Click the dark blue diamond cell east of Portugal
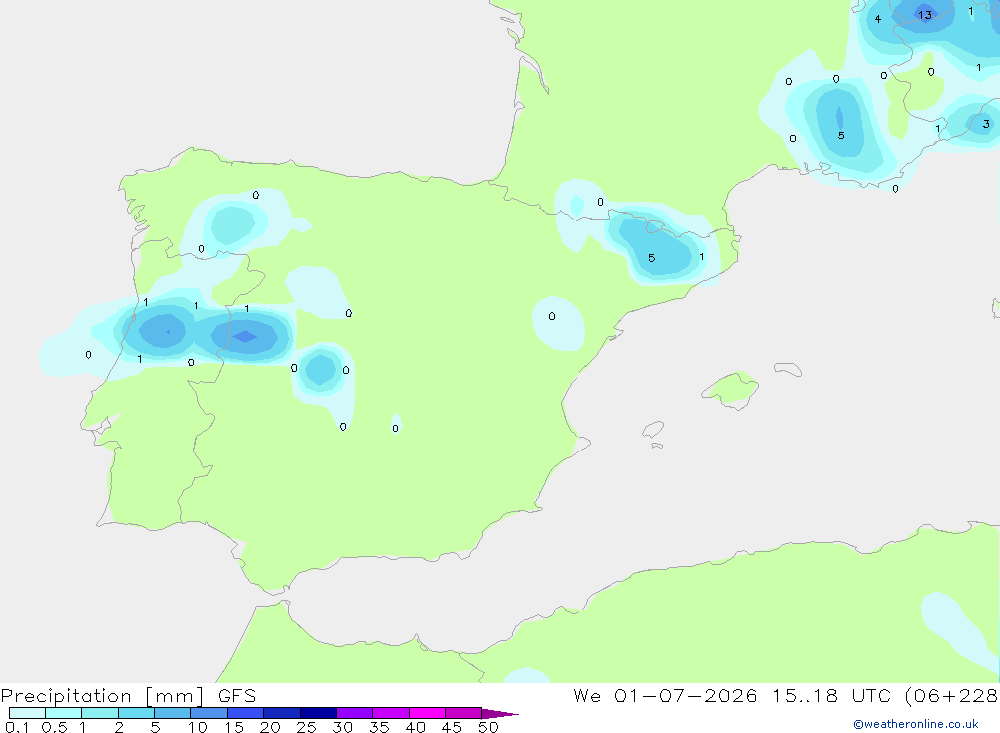The width and height of the screenshot is (1000, 733). tap(244, 336)
